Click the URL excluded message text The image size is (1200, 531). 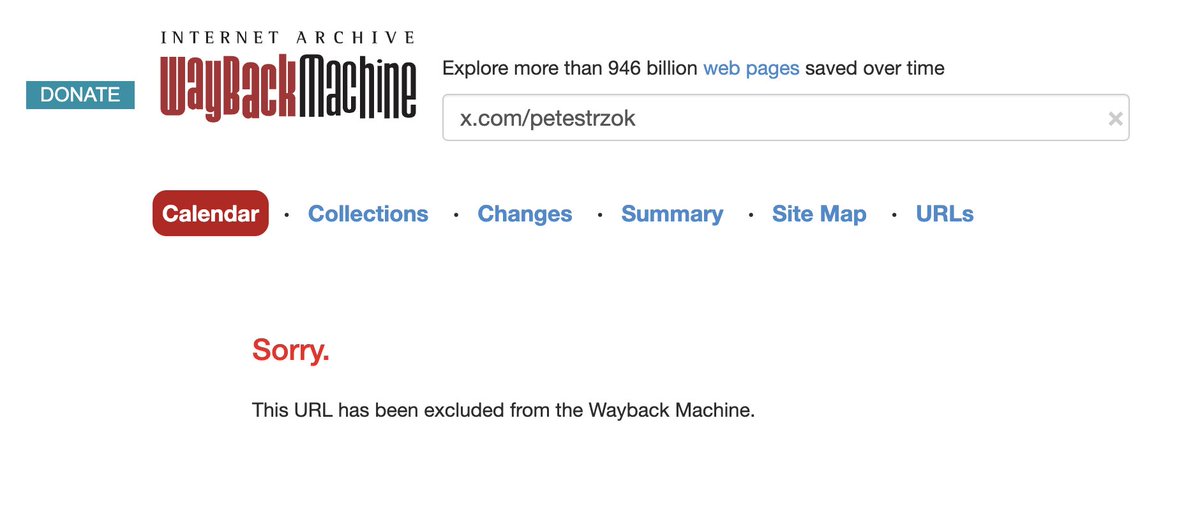pos(503,411)
